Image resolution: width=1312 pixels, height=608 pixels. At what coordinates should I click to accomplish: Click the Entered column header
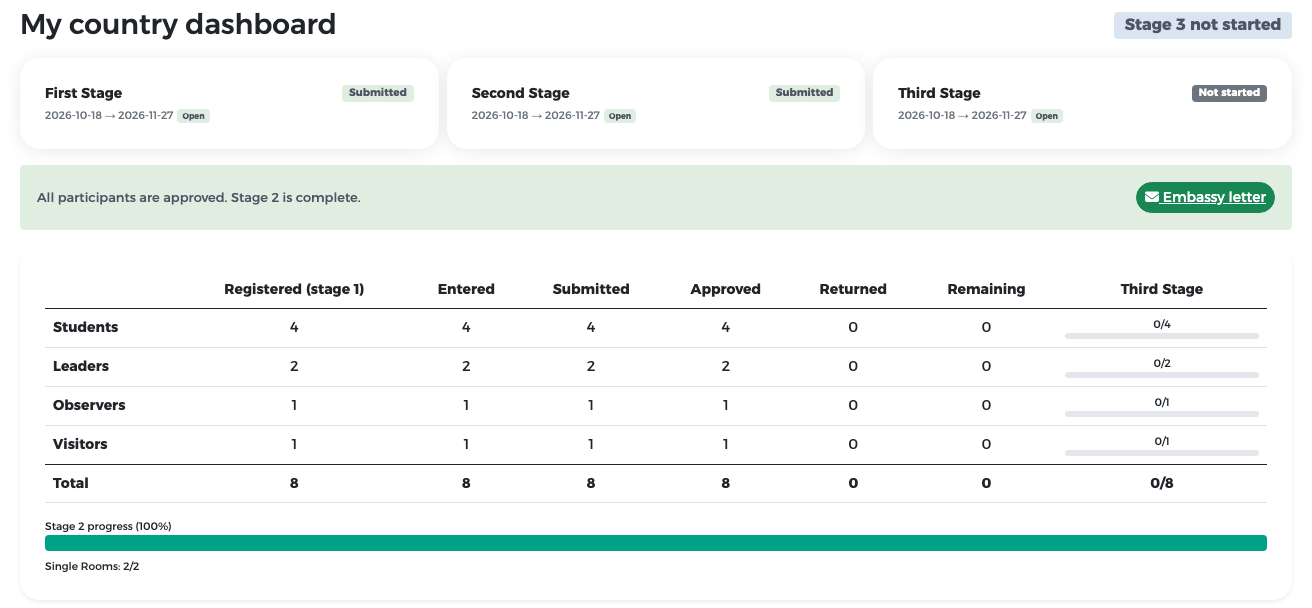coord(466,289)
